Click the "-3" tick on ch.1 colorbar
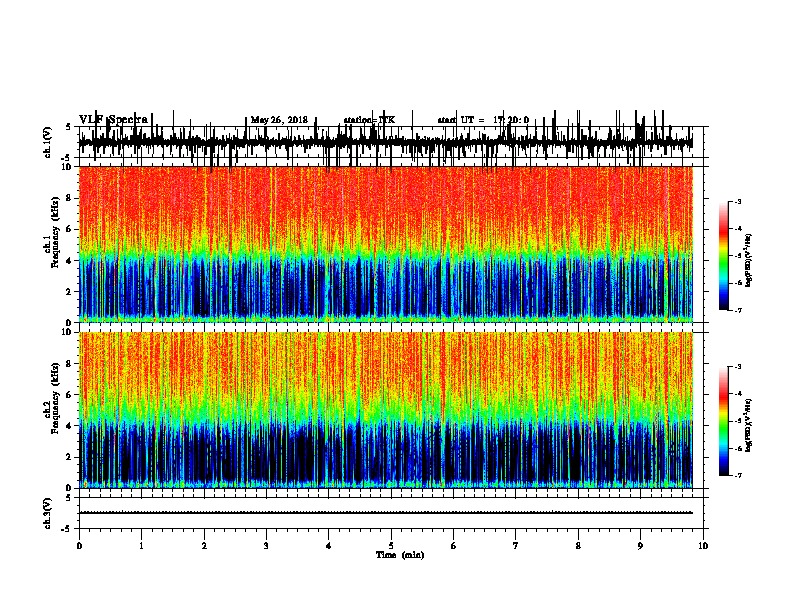The width and height of the screenshot is (792, 612). [737, 202]
